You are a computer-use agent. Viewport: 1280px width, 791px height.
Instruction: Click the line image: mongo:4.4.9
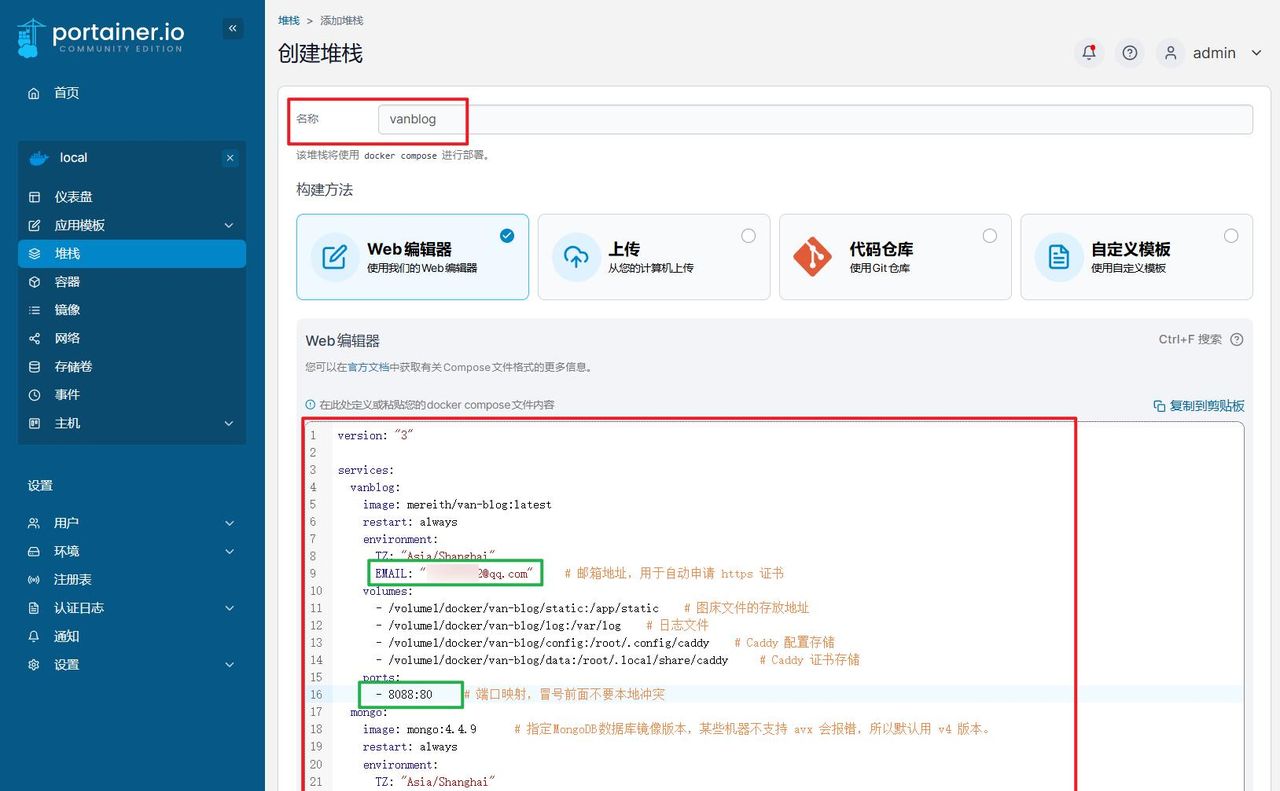[420, 729]
